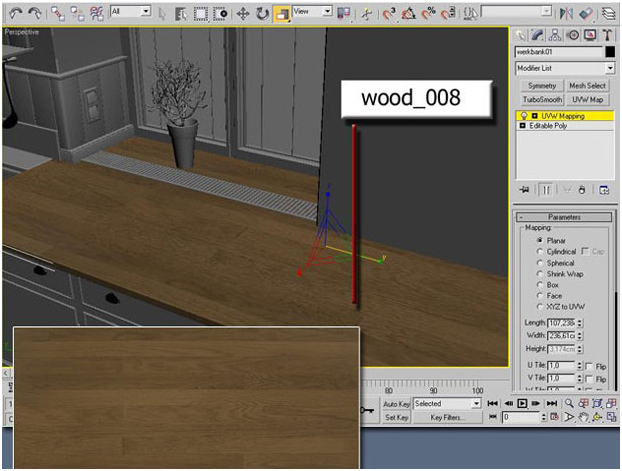Switch to the Utilities hammer tab
Image resolution: width=622 pixels, height=471 pixels.
[x=607, y=35]
